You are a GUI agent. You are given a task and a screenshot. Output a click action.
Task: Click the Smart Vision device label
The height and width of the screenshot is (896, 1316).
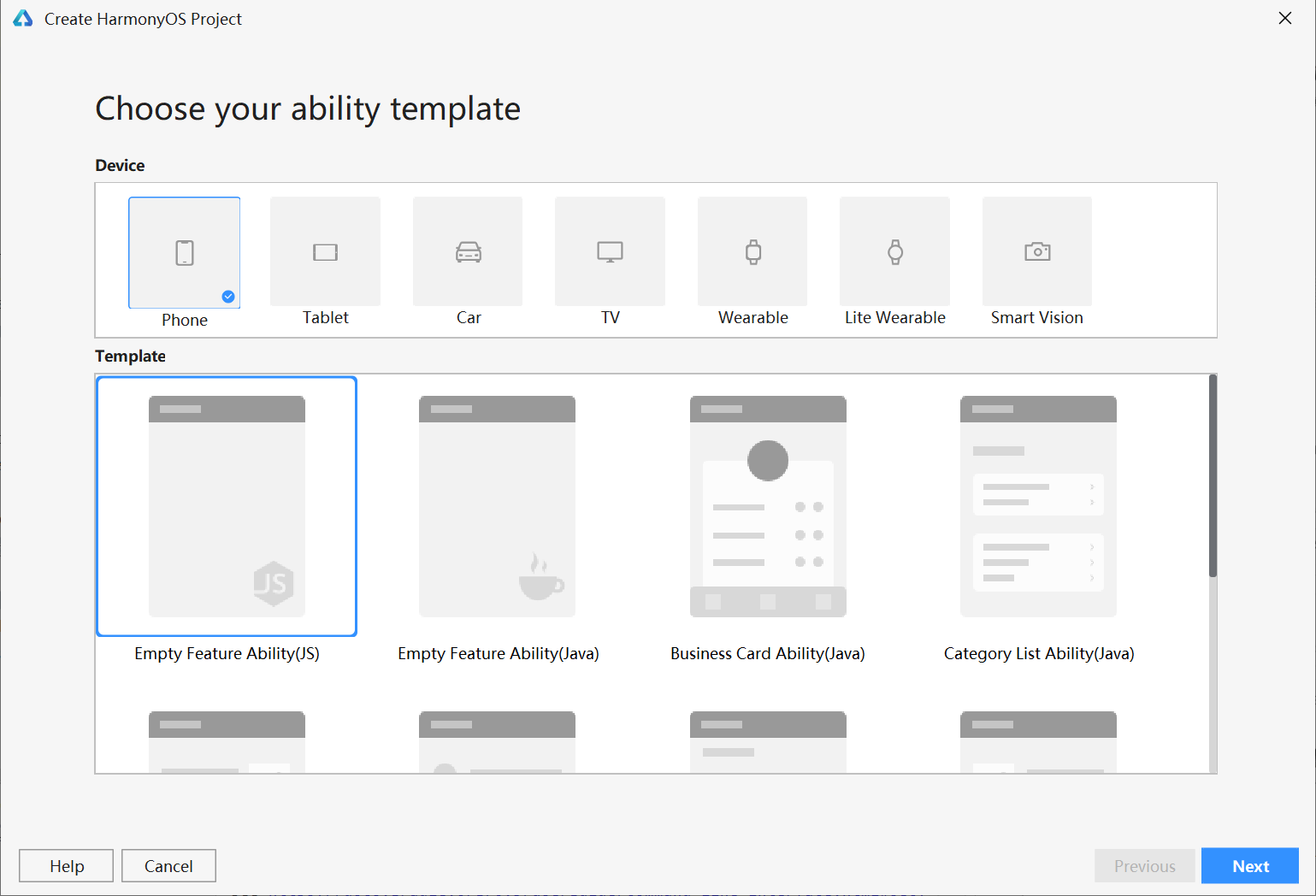[x=1037, y=317]
